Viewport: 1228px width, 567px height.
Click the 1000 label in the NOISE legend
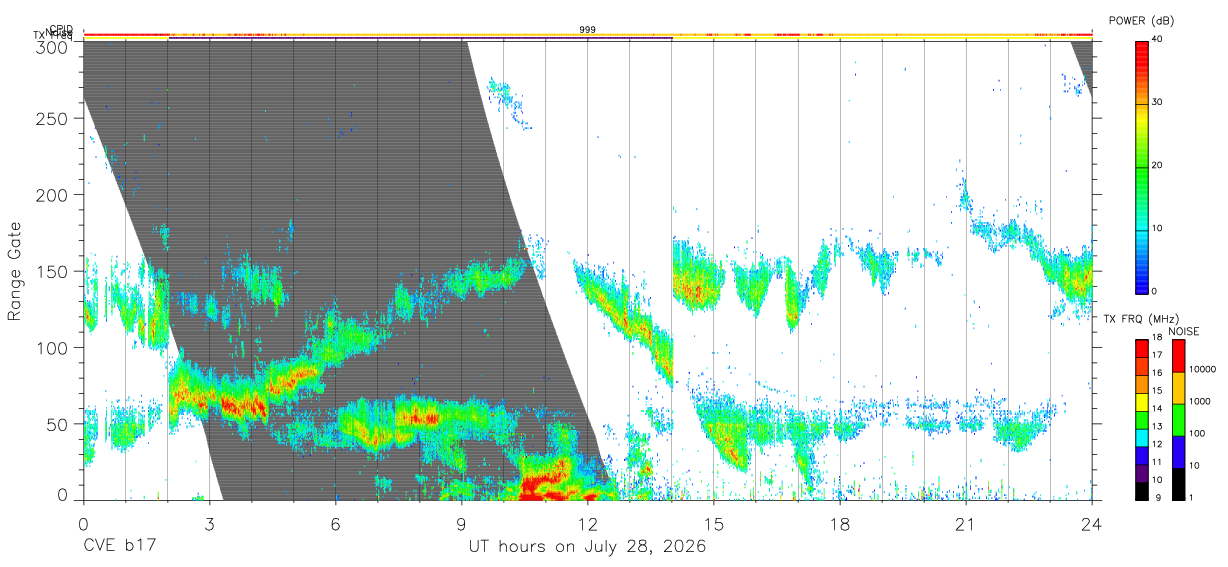(1201, 401)
